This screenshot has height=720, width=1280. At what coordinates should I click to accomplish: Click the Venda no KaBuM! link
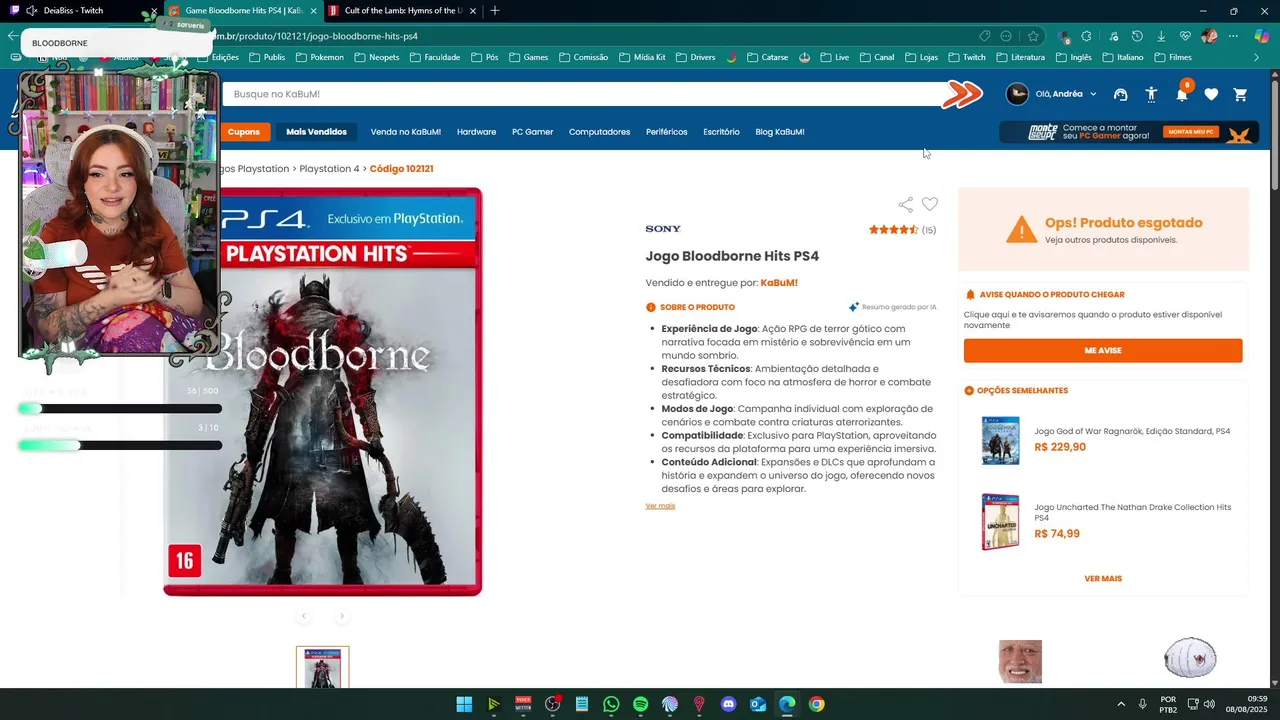click(405, 132)
